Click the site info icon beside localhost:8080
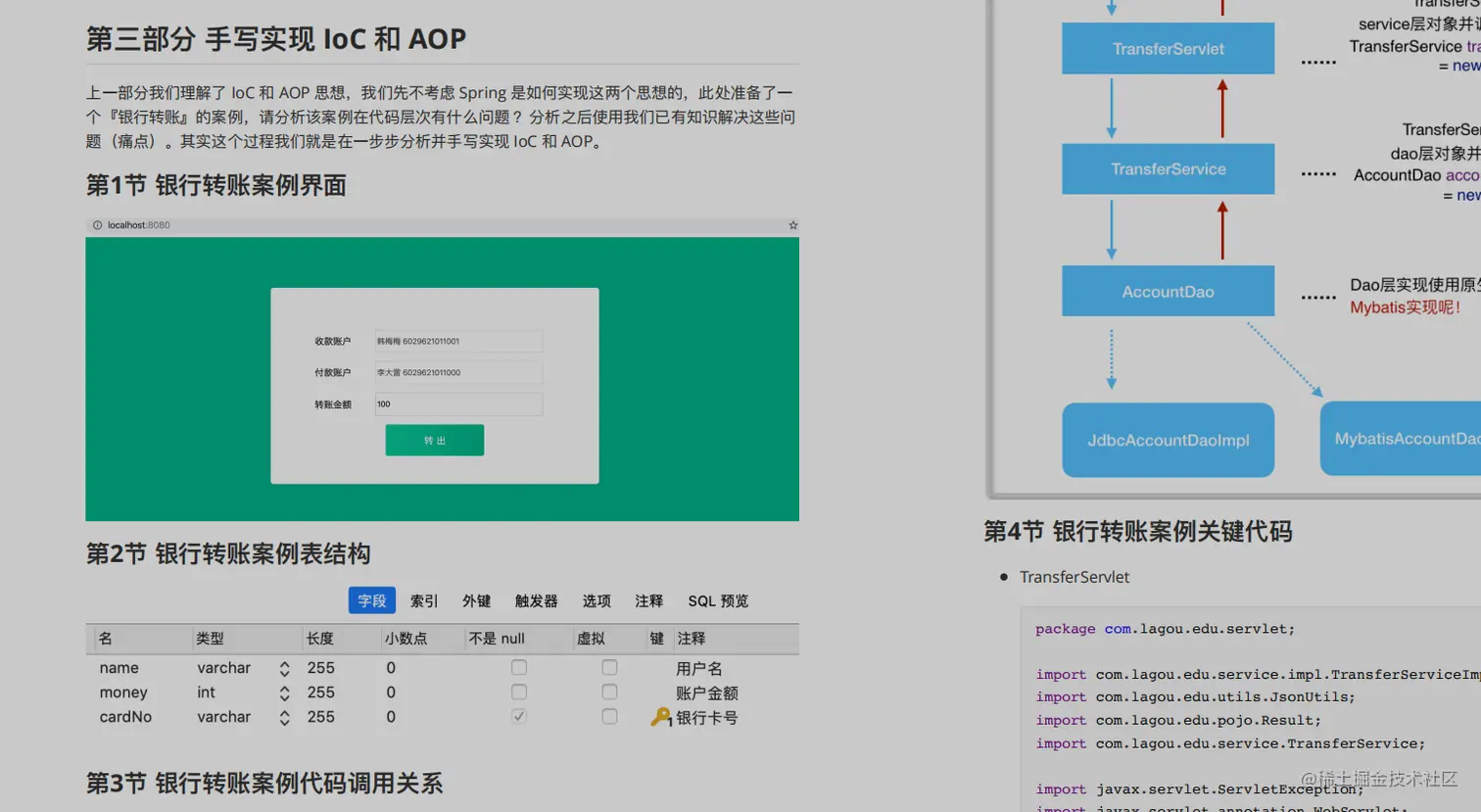1481x812 pixels. (x=97, y=225)
